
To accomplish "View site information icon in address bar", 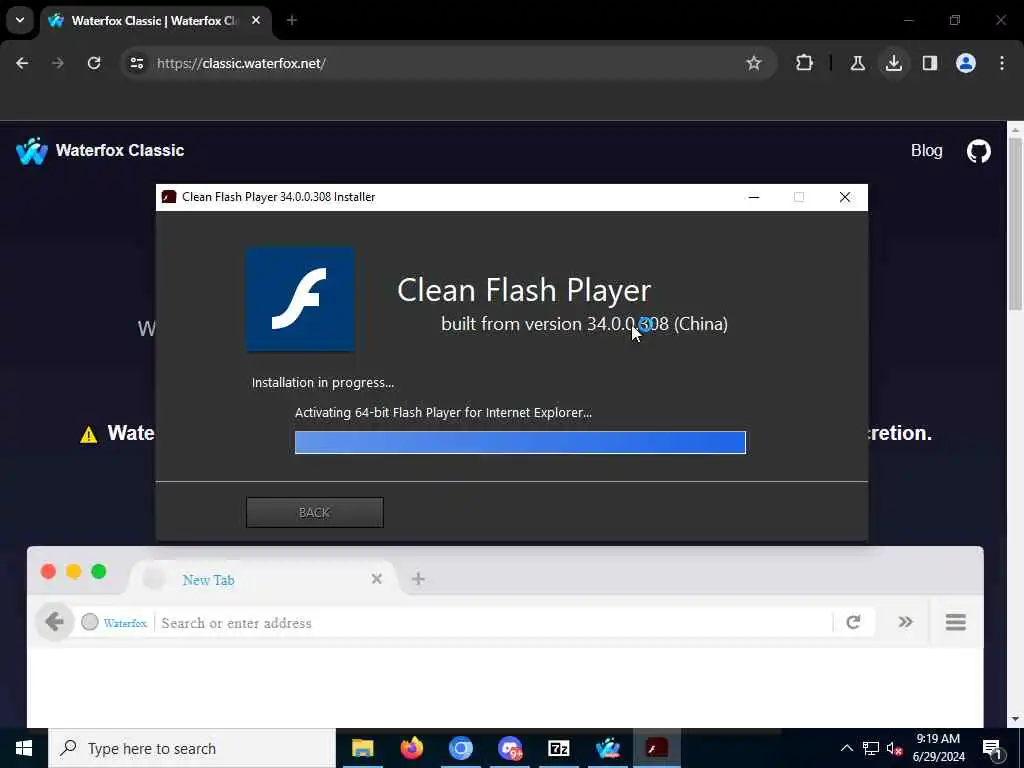I will point(136,63).
